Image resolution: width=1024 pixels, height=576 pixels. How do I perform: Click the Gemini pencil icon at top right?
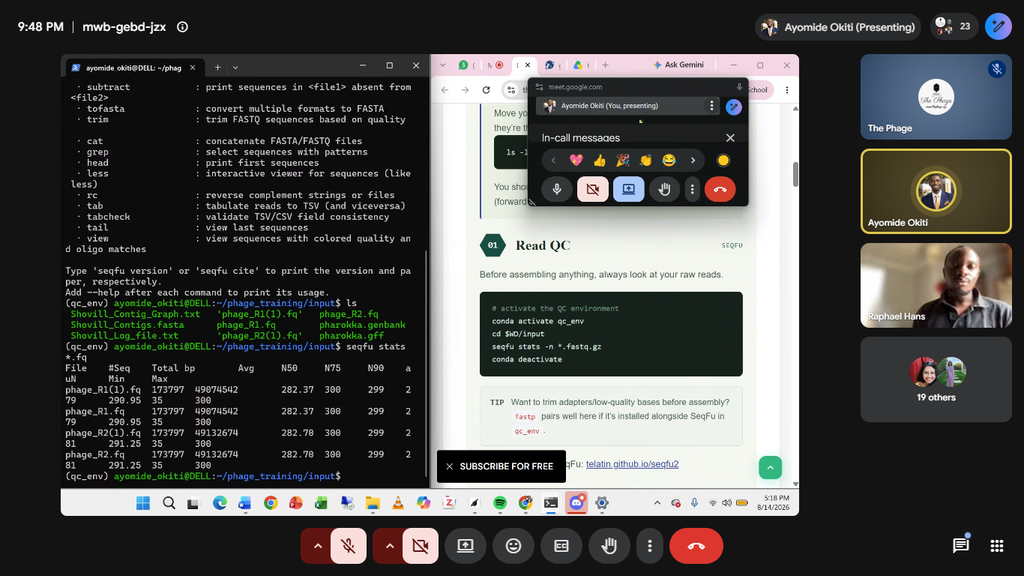tap(998, 27)
